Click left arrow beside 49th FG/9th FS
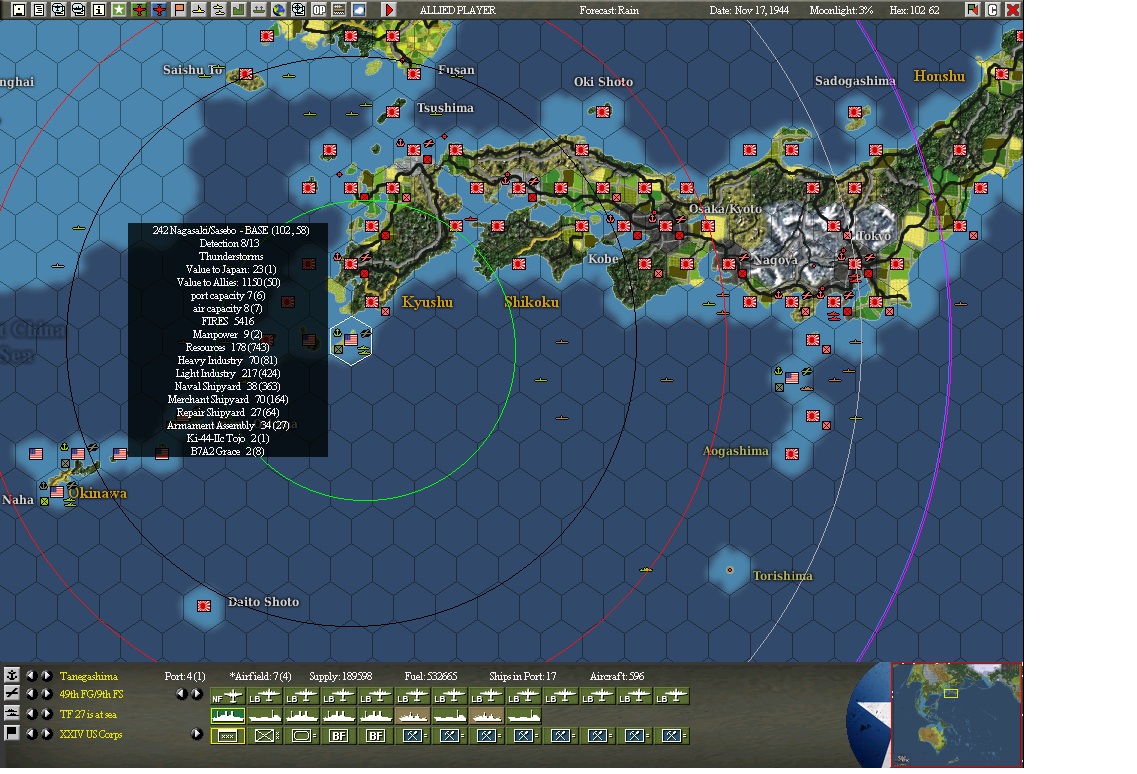Viewport: 1137px width, 774px height. coord(31,694)
